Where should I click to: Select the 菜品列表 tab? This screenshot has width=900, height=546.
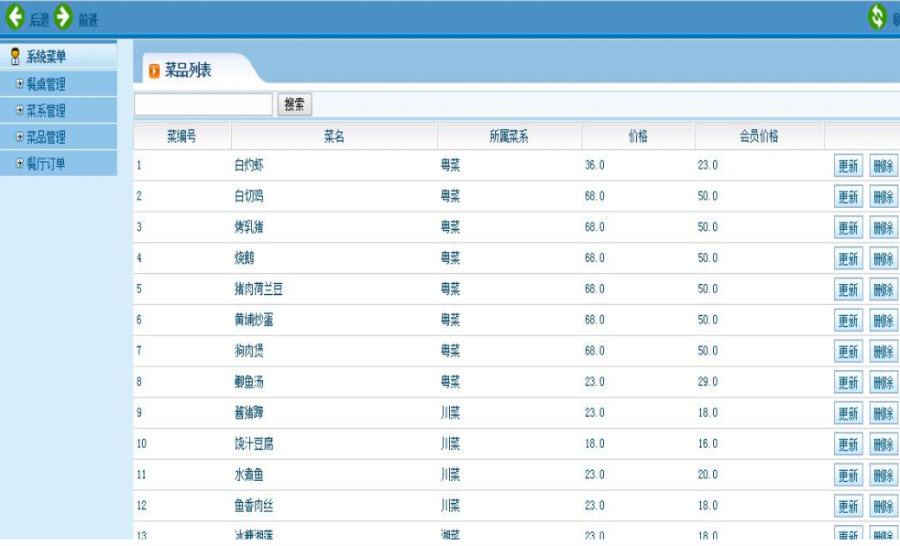click(188, 70)
